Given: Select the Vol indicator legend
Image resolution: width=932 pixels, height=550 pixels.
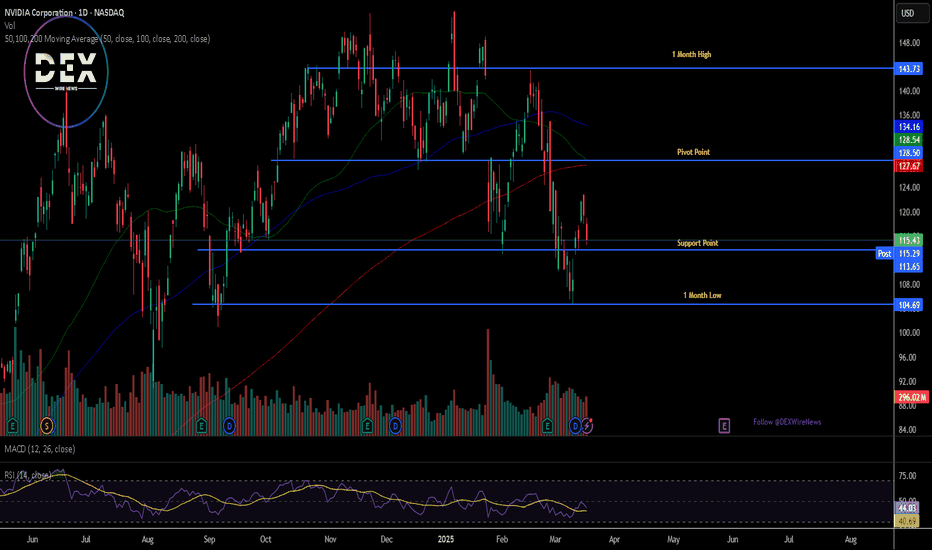Looking at the screenshot, I should (10, 26).
